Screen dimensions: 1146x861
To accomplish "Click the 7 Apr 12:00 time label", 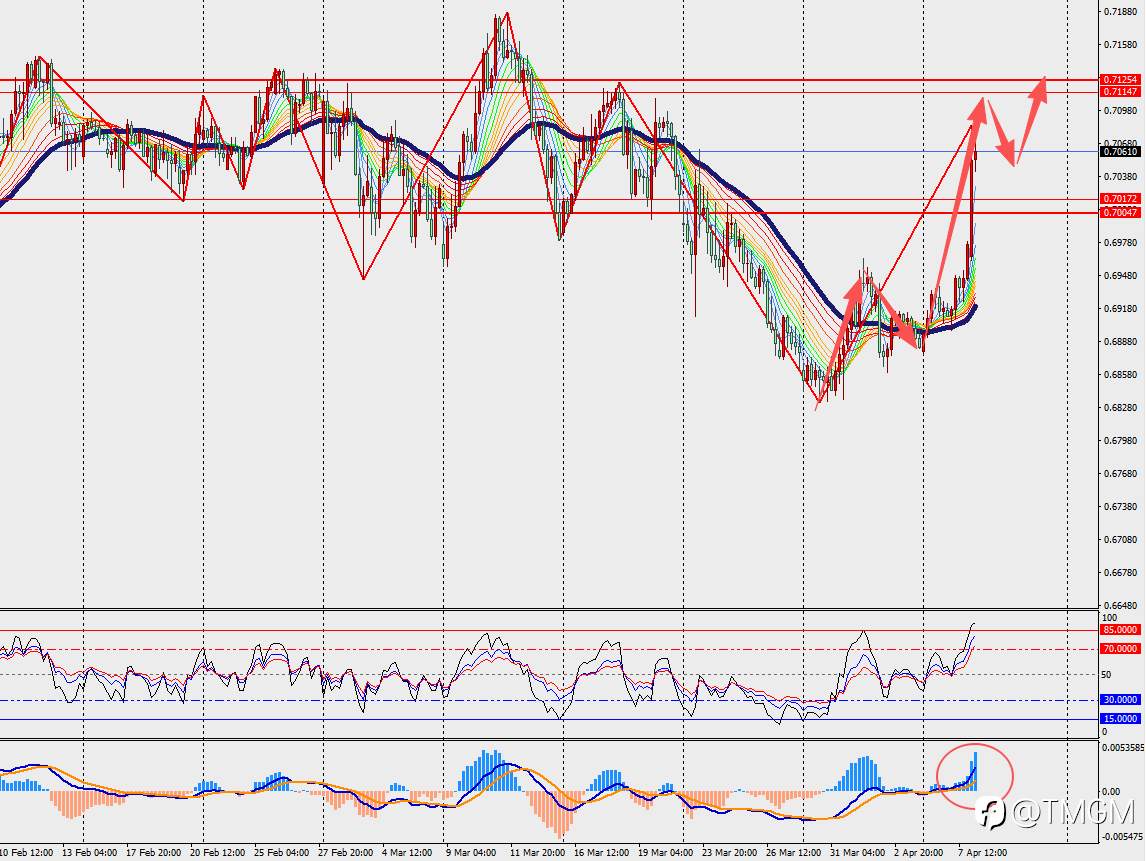I will coord(982,853).
